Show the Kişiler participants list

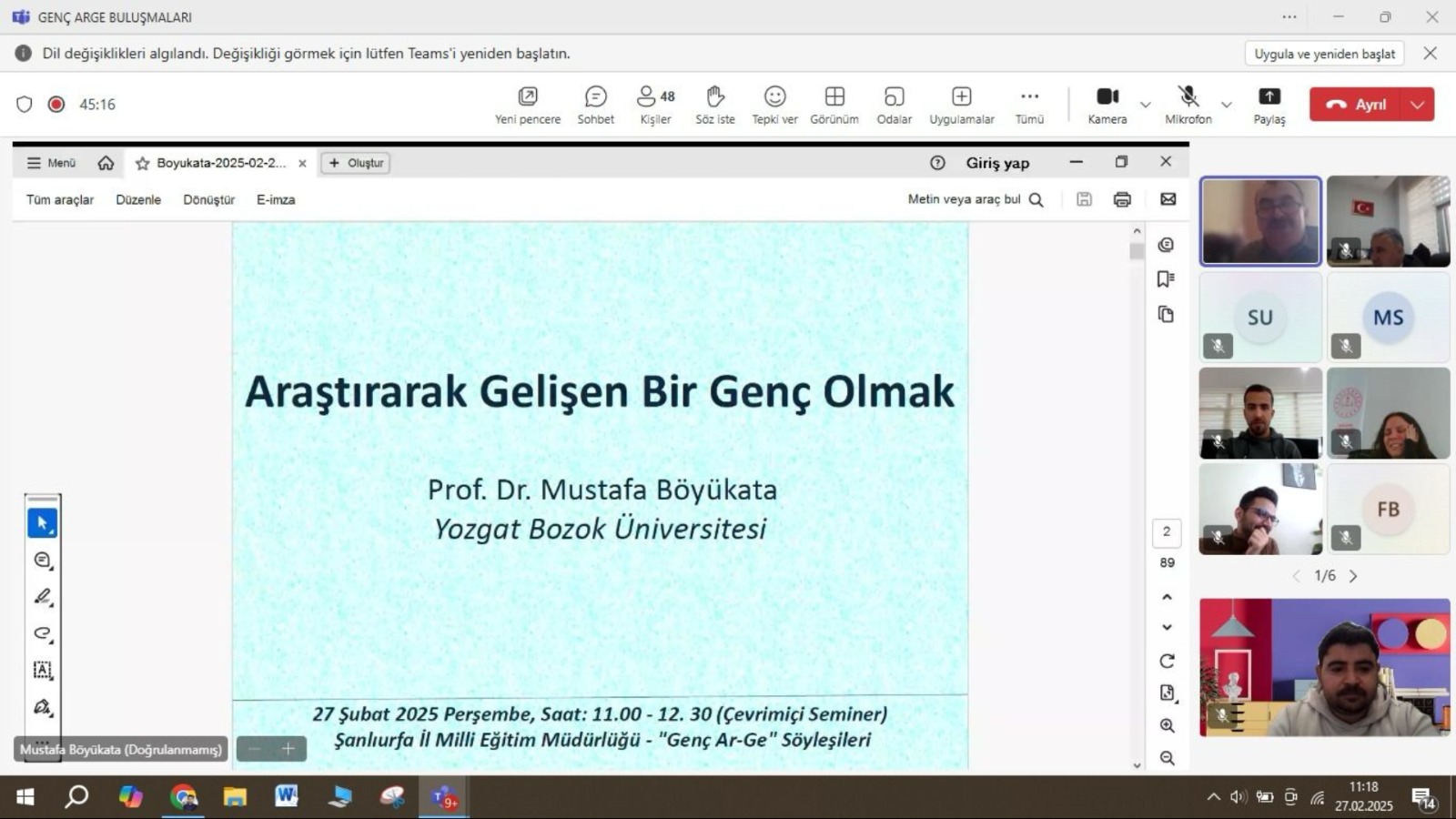tap(655, 105)
